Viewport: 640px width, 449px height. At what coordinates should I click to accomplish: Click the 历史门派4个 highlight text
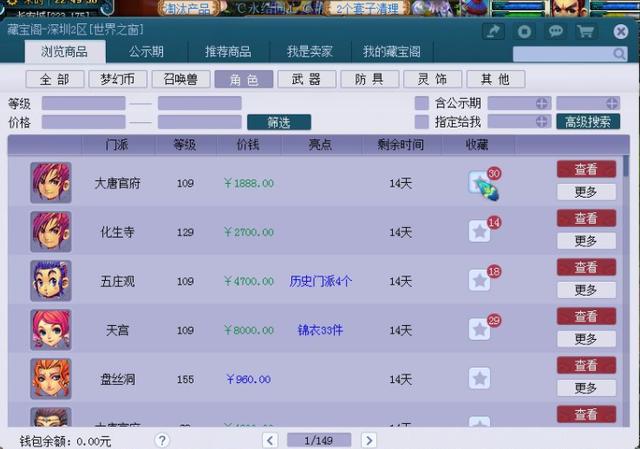click(320, 281)
